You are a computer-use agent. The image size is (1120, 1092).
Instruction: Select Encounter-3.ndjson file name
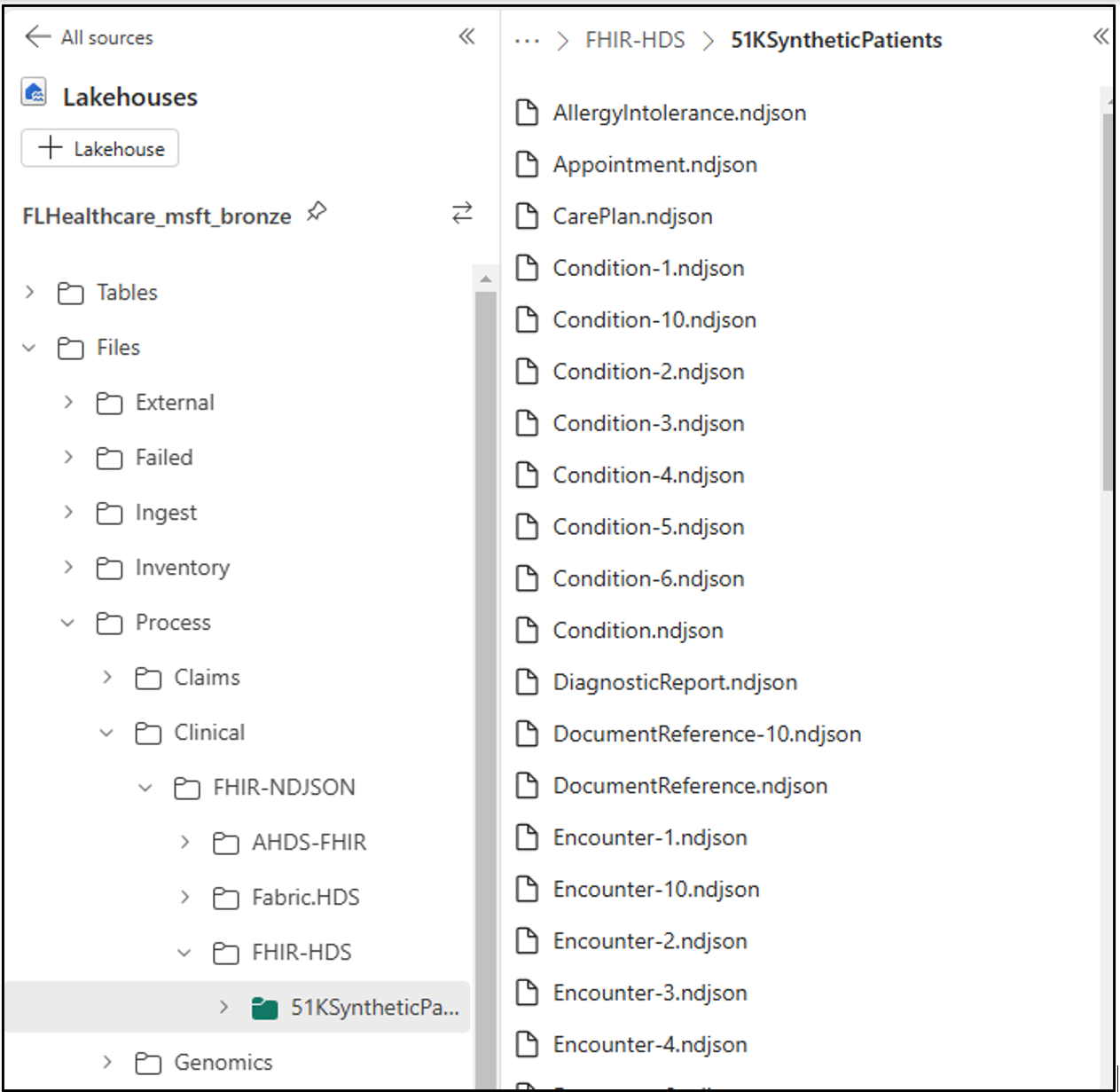pos(650,993)
